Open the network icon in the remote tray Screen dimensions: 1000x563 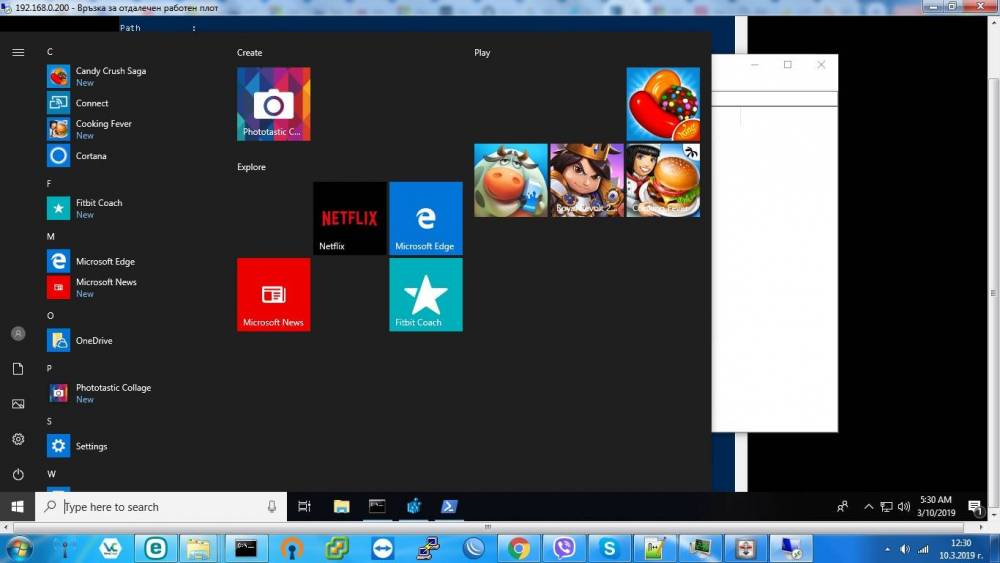886,507
